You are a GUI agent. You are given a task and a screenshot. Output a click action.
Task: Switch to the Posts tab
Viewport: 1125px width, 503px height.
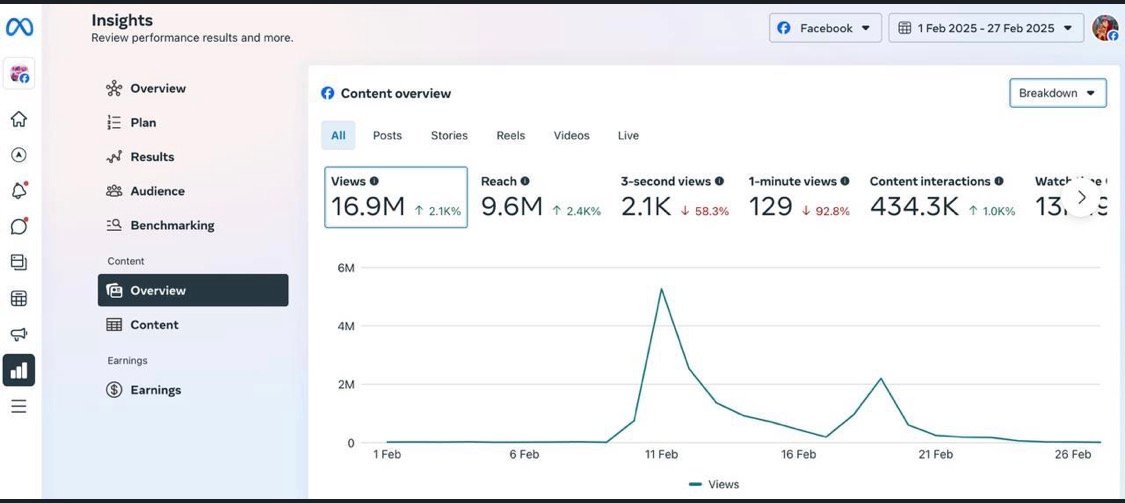tap(387, 136)
